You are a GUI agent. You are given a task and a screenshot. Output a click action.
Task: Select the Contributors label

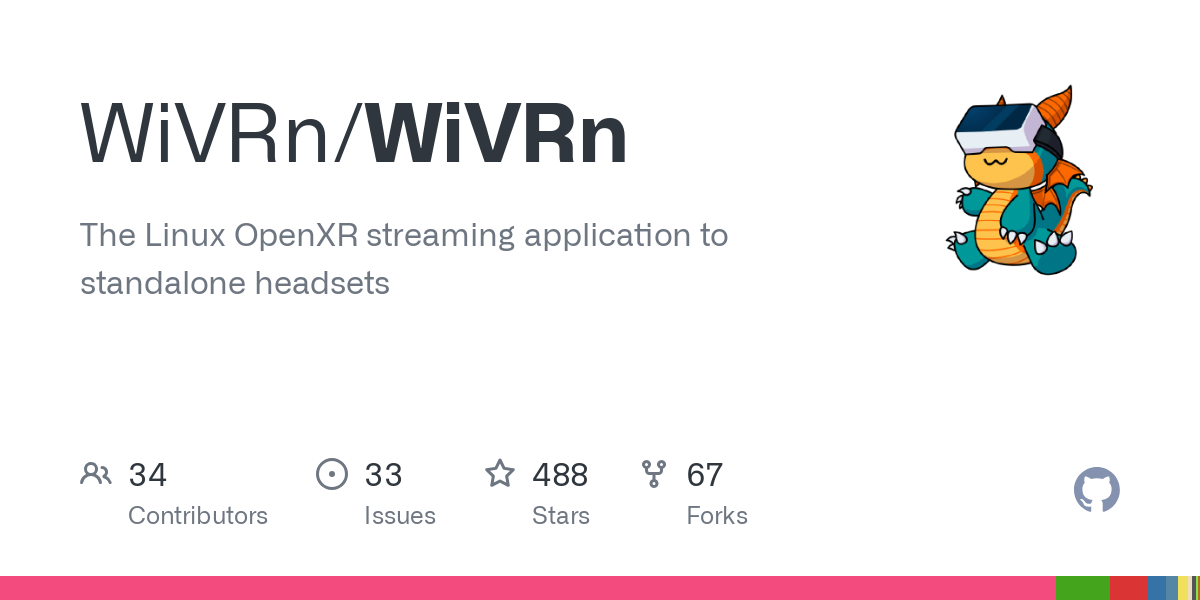click(198, 516)
